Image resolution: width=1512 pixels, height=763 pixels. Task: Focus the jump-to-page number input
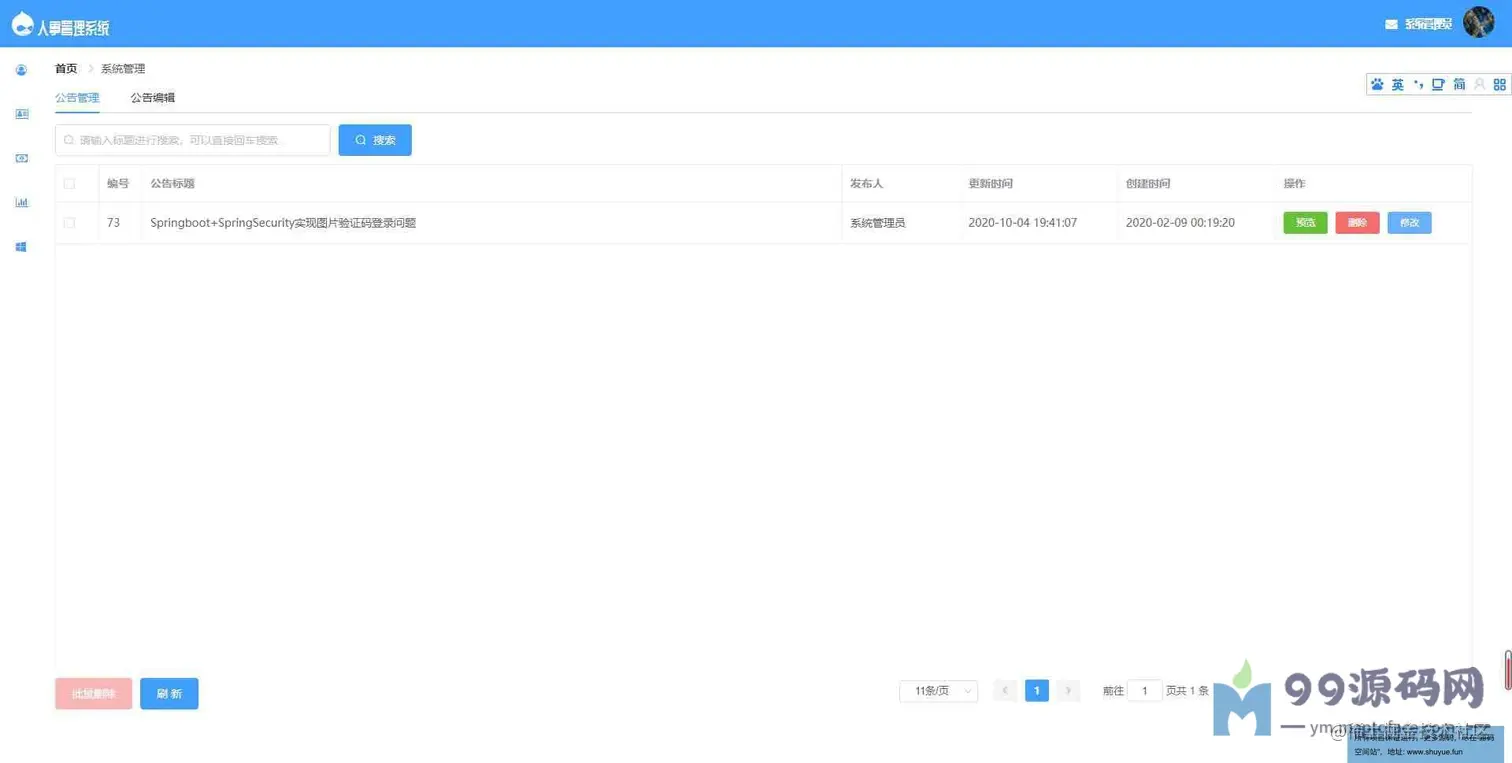[1144, 691]
